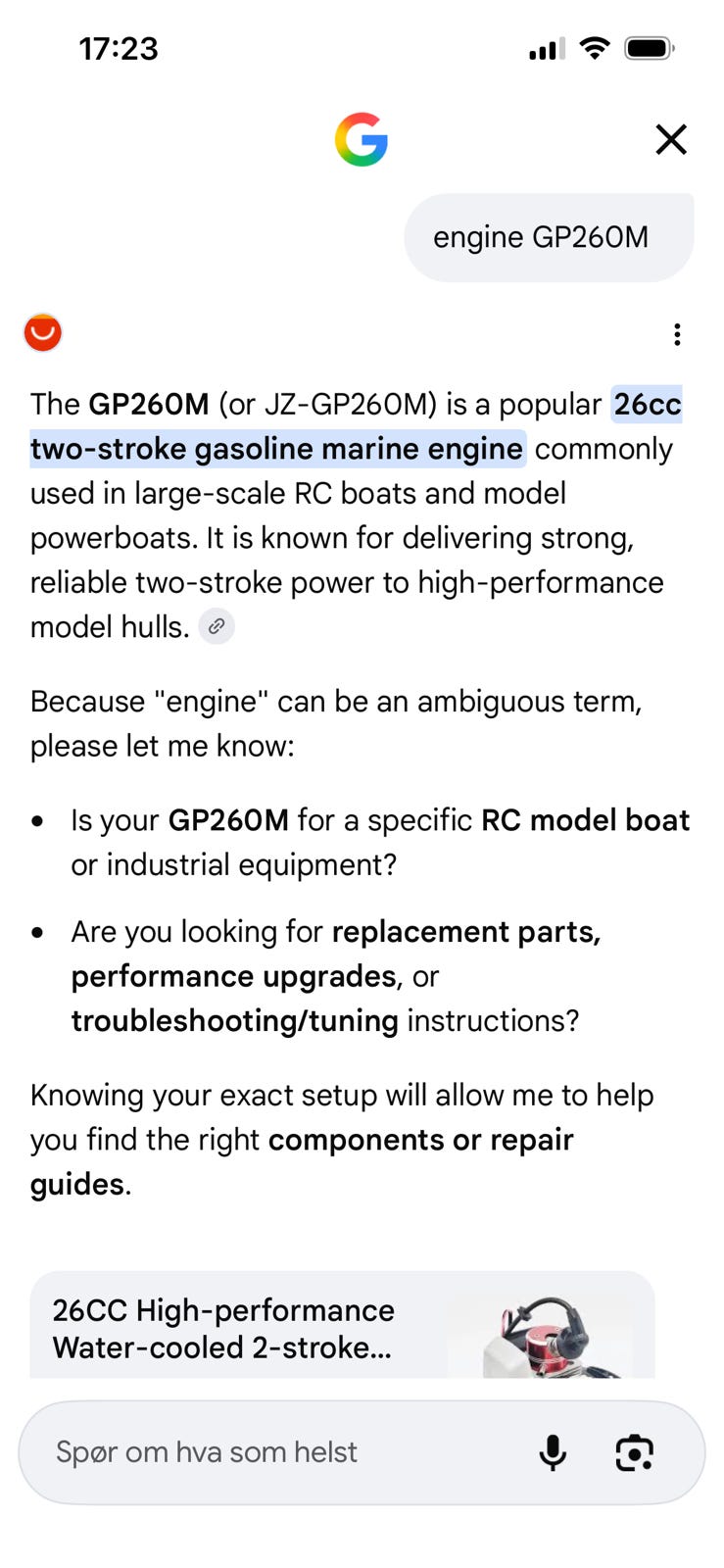Tap the cellular signal bars icon
This screenshot has width=724, height=1568.
[x=547, y=49]
